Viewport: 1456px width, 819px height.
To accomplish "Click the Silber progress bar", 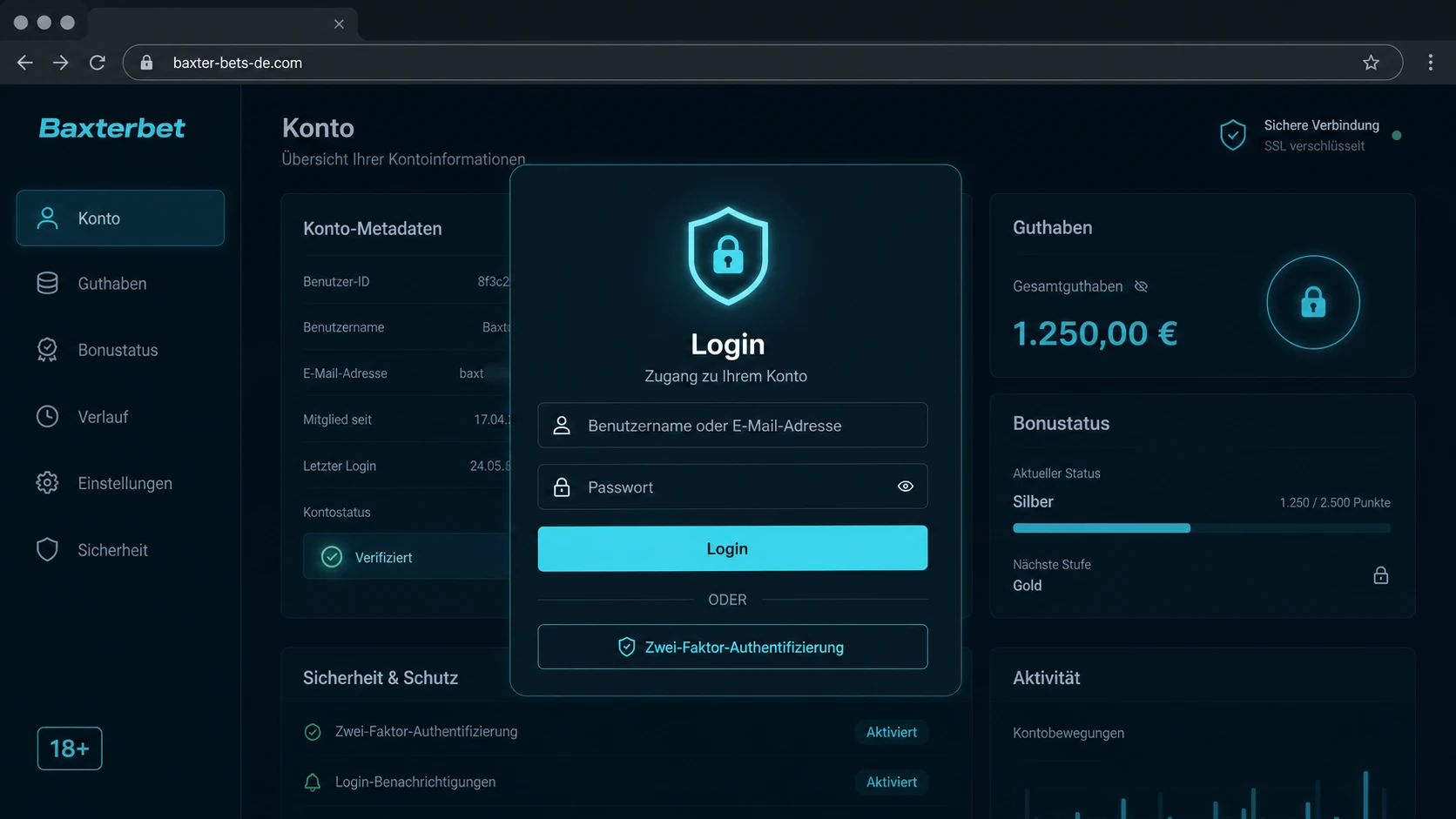I will coord(1202,528).
